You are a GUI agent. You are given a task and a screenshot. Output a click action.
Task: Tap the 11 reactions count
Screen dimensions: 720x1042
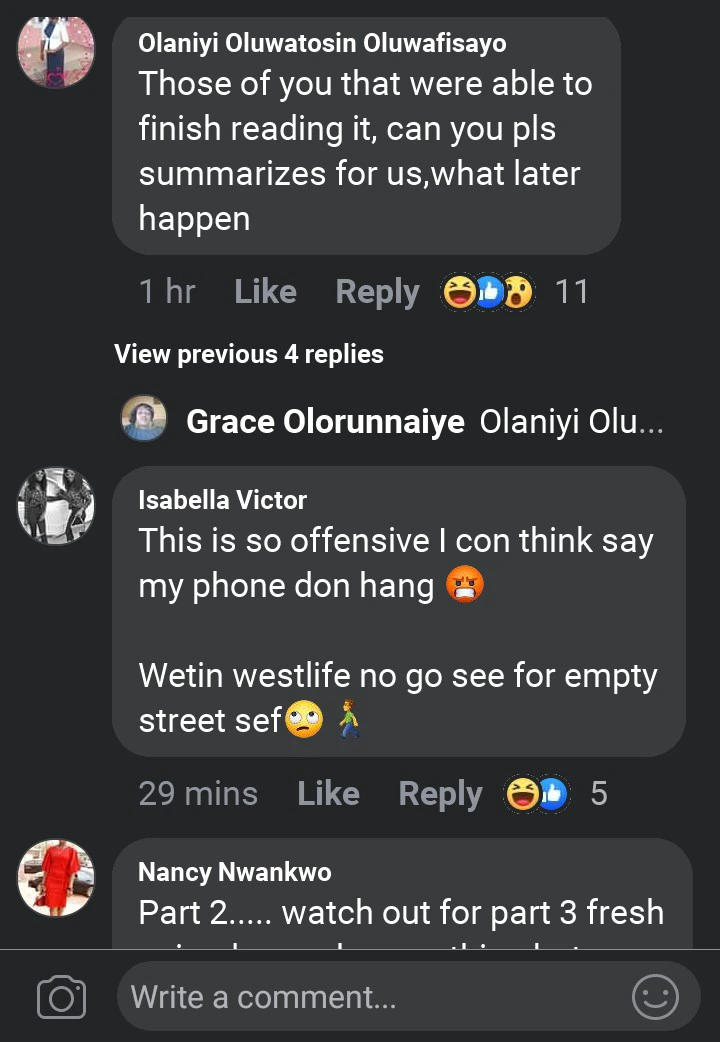coord(572,292)
